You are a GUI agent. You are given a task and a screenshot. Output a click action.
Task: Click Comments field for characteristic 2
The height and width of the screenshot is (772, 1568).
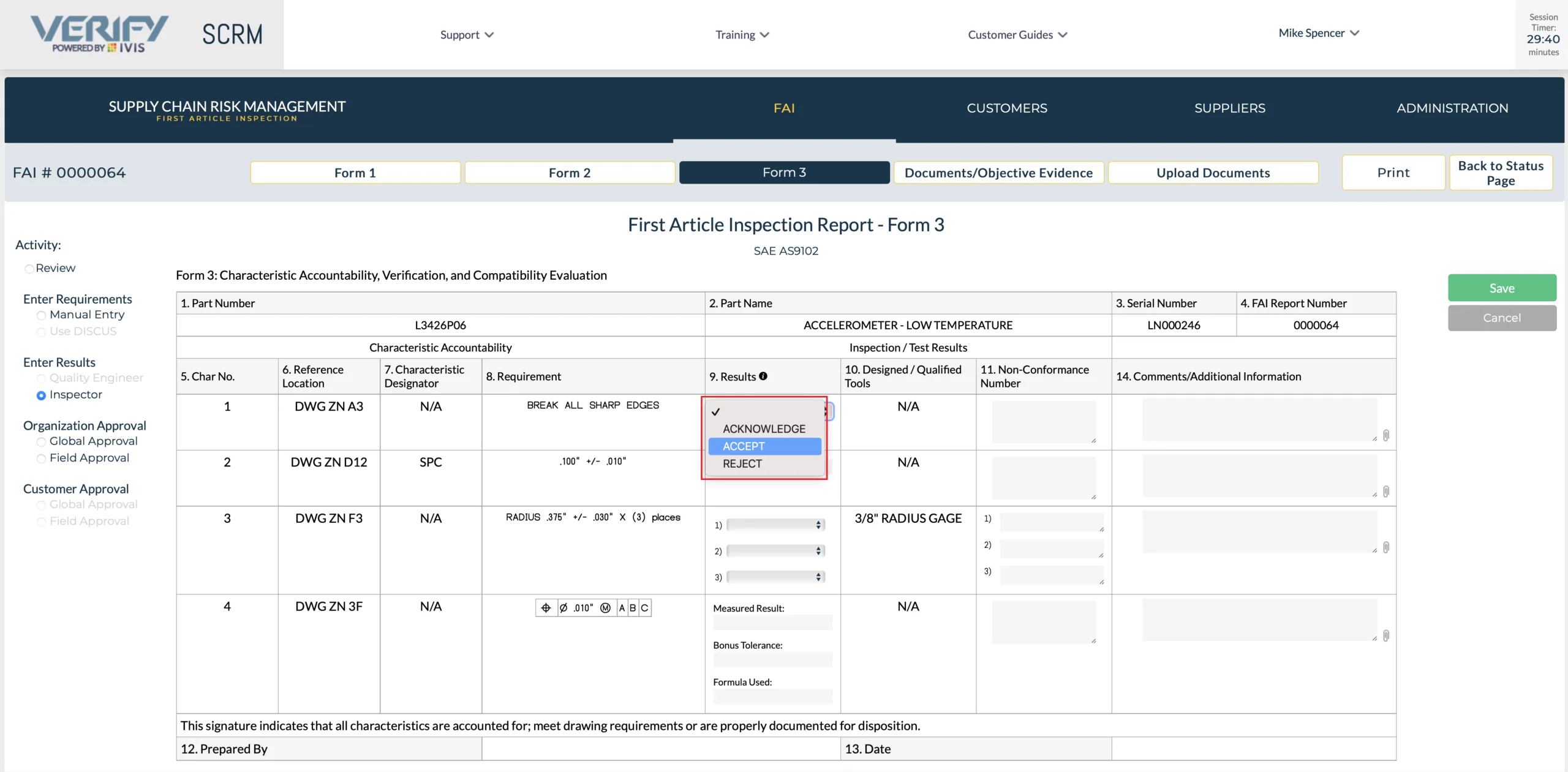(1259, 476)
